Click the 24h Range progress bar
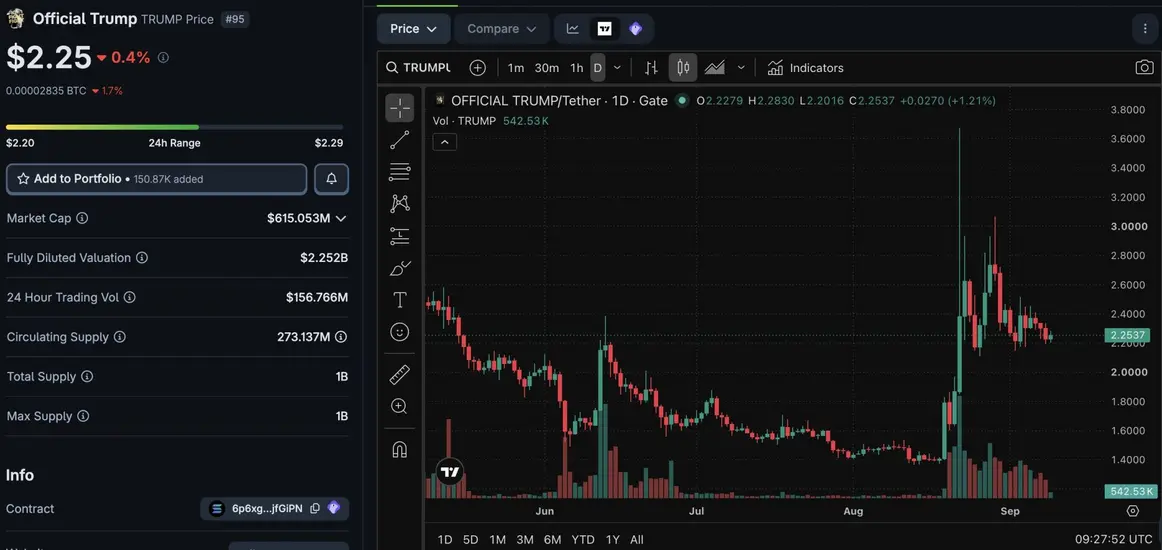 [x=174, y=127]
